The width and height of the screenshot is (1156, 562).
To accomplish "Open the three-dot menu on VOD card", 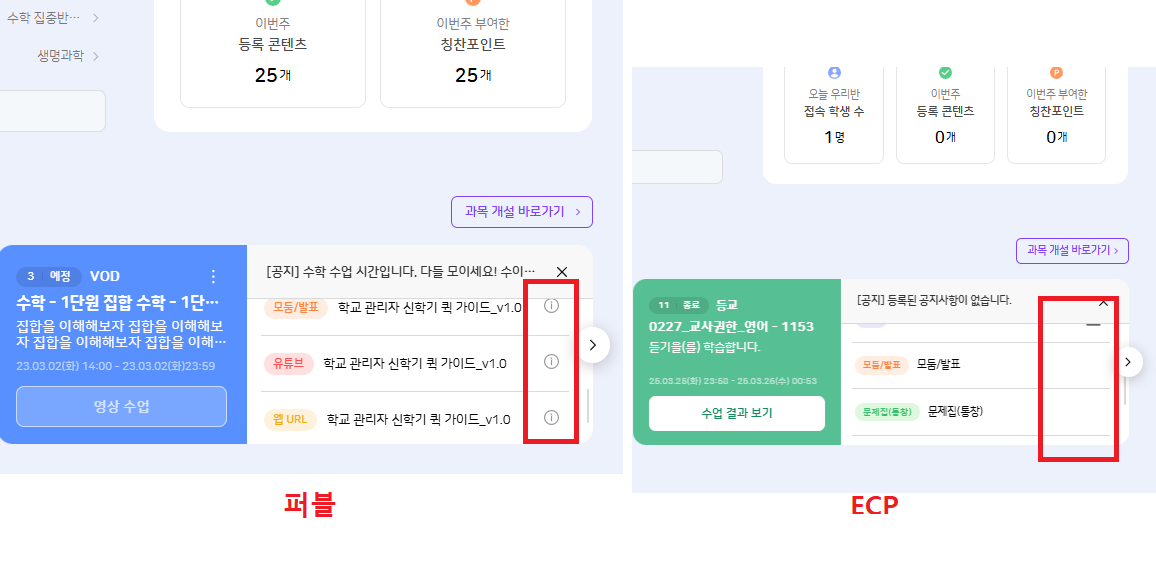I will click(x=214, y=277).
